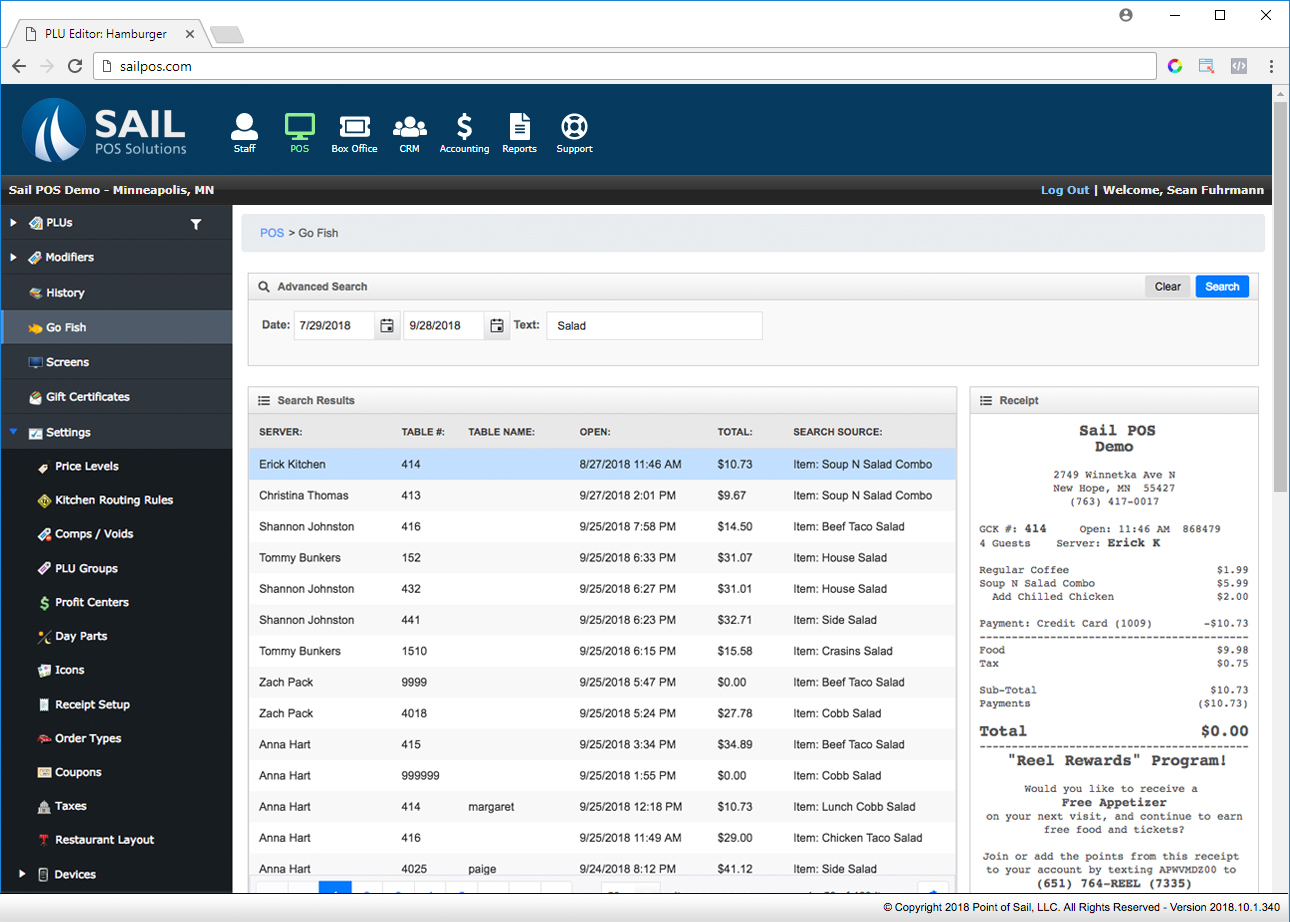Select the Erick Kitchen result row
The height and width of the screenshot is (922, 1290).
(602, 464)
